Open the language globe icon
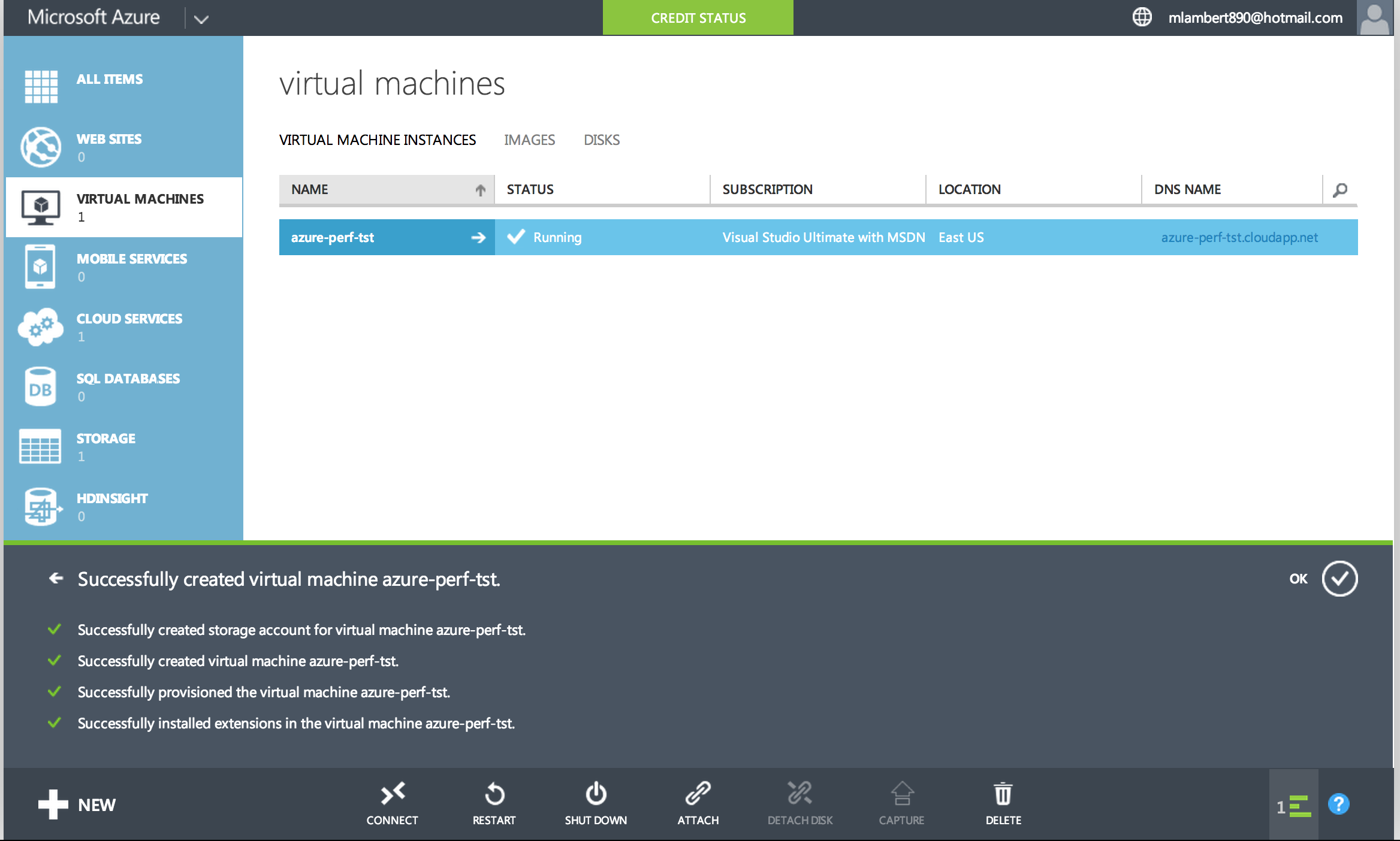This screenshot has height=841, width=1400. [x=1142, y=17]
